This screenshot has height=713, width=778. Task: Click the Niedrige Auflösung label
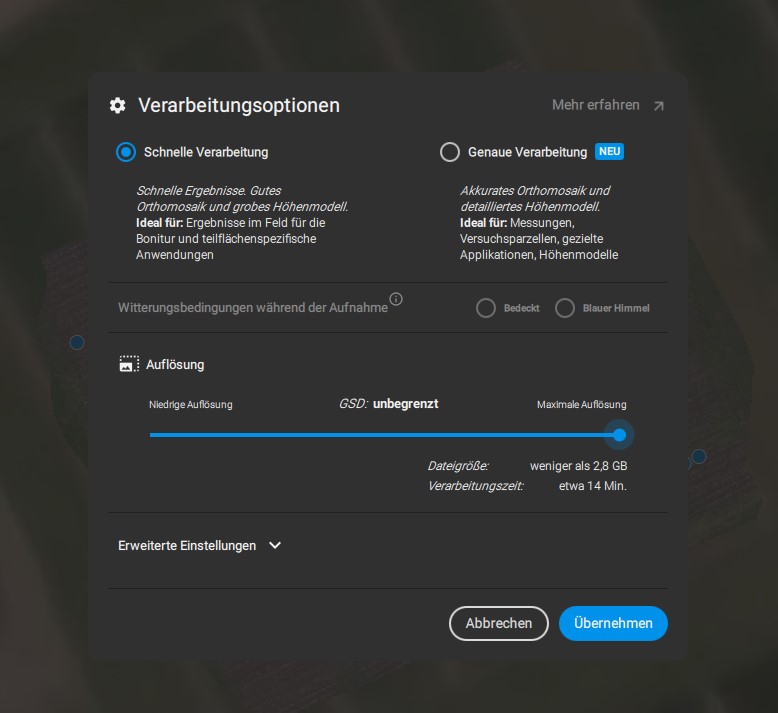(x=191, y=404)
